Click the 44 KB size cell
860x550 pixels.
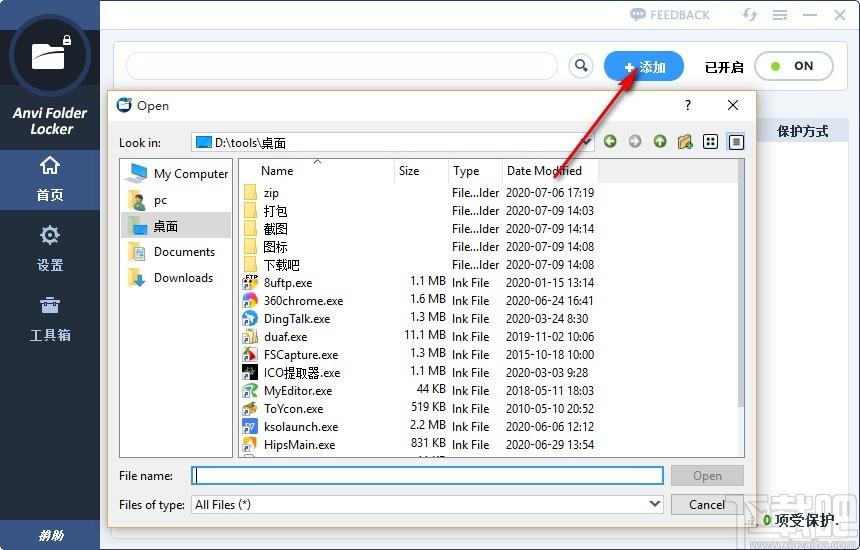[431, 389]
